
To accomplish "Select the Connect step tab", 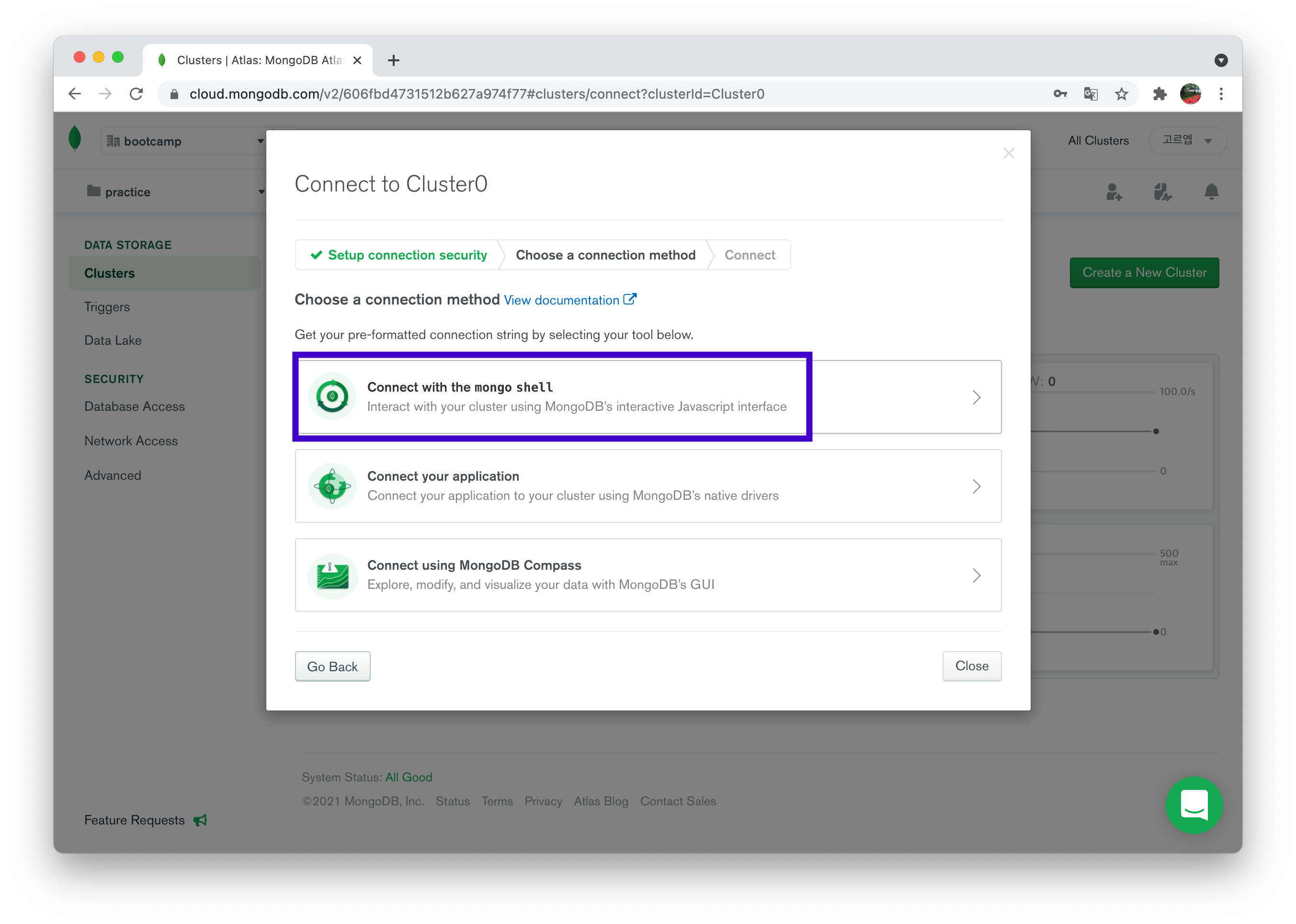I will (x=749, y=255).
